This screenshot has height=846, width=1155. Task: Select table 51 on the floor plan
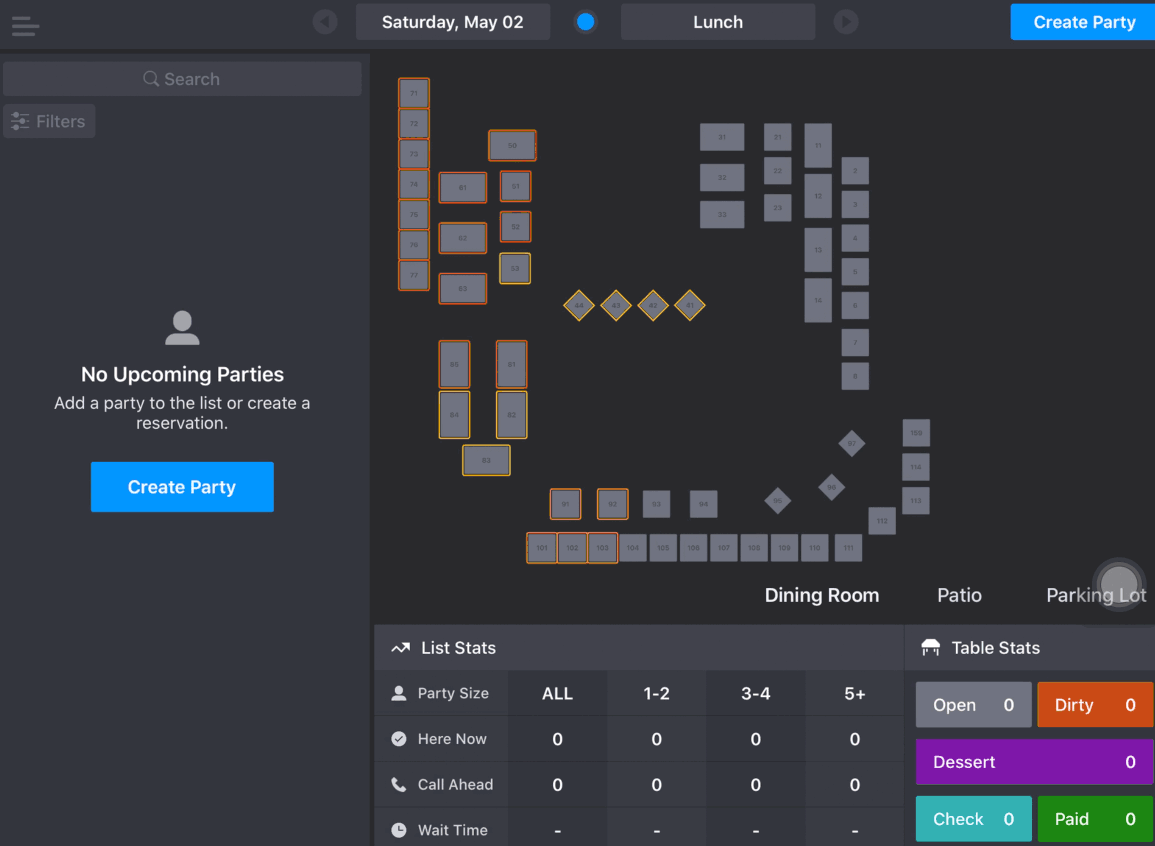(516, 186)
